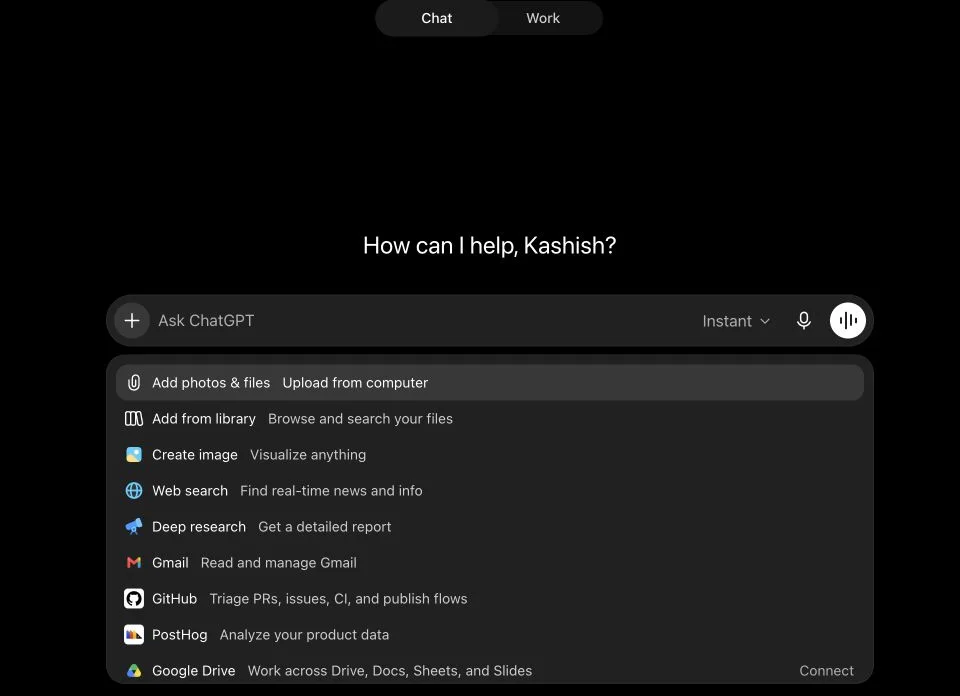Select the Google Drive connector entry
Image resolution: width=960 pixels, height=696 pixels.
[490, 671]
